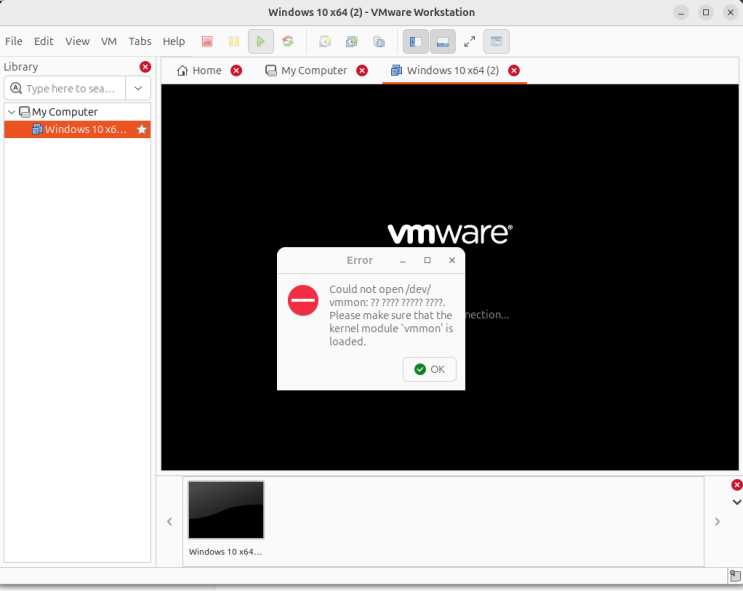743x591 pixels.
Task: Click the Take Snapshot toolbar icon
Action: pos(325,42)
